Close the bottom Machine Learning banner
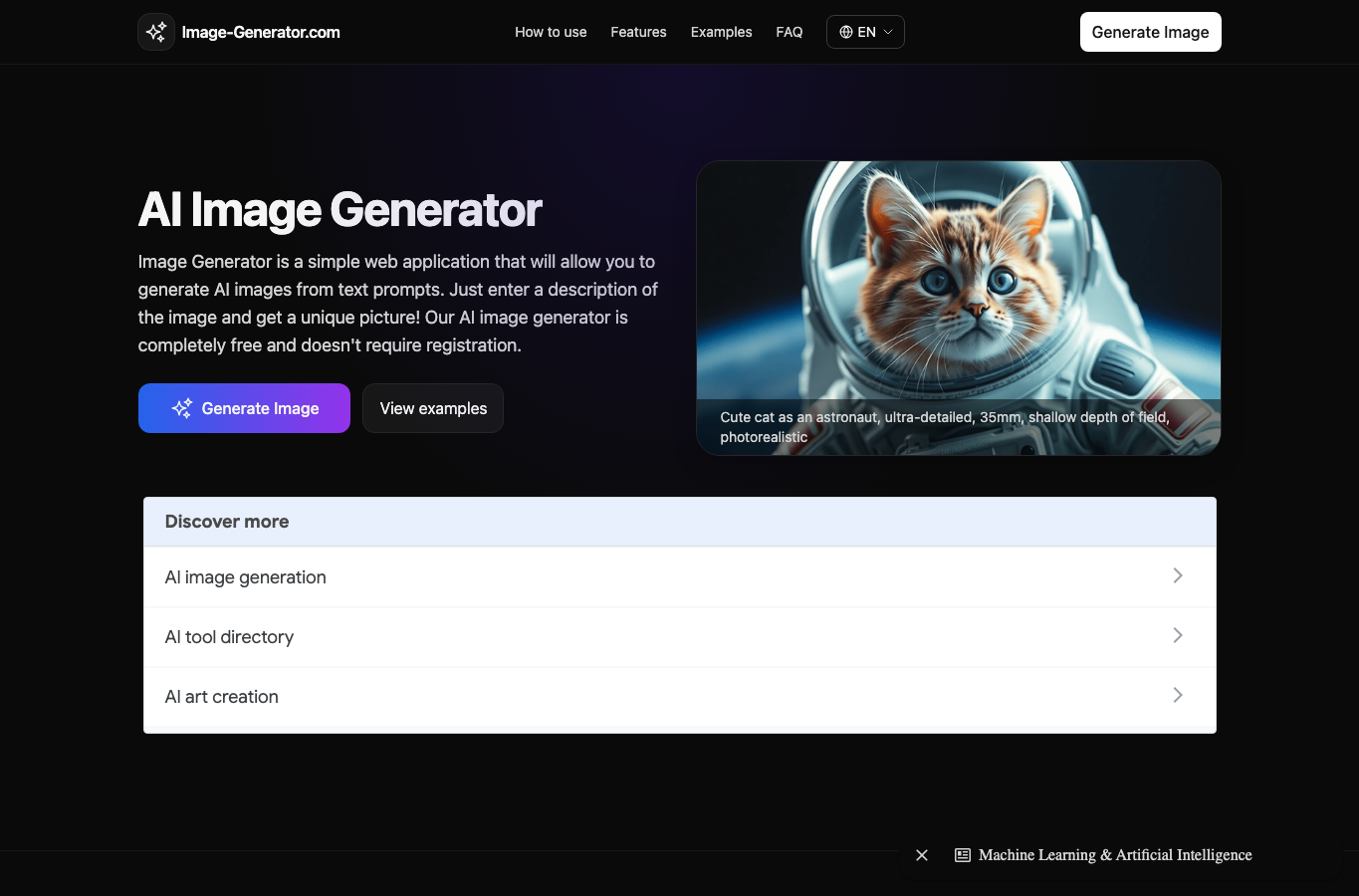1359x896 pixels. 922,855
